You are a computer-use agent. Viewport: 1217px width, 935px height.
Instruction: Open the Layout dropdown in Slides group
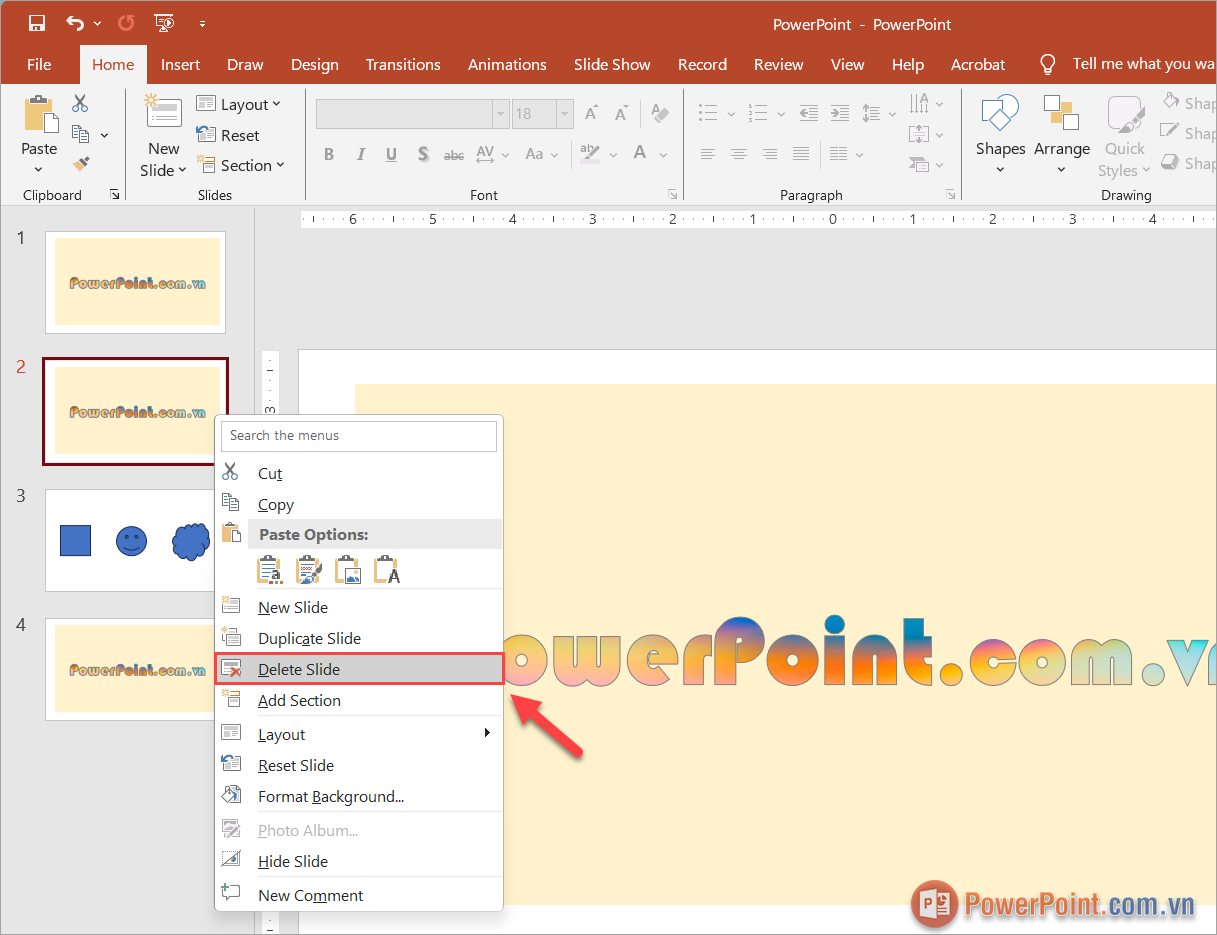tap(239, 104)
